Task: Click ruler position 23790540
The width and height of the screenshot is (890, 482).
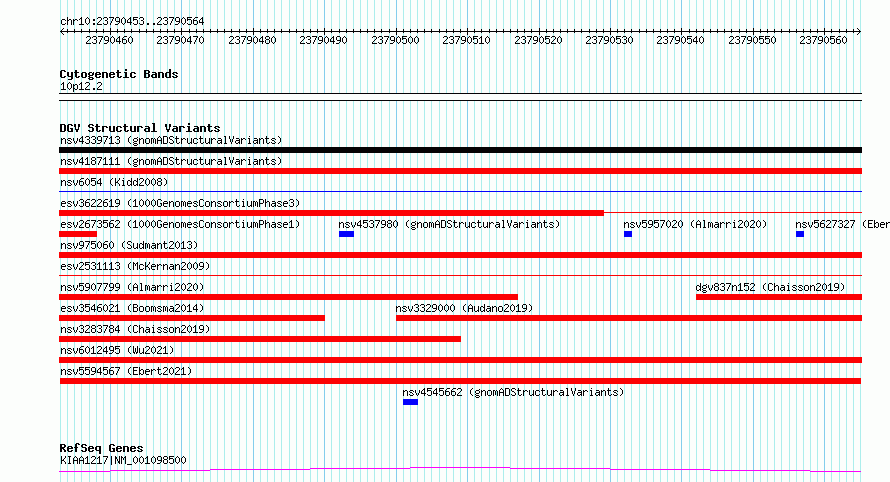Action: 681,40
